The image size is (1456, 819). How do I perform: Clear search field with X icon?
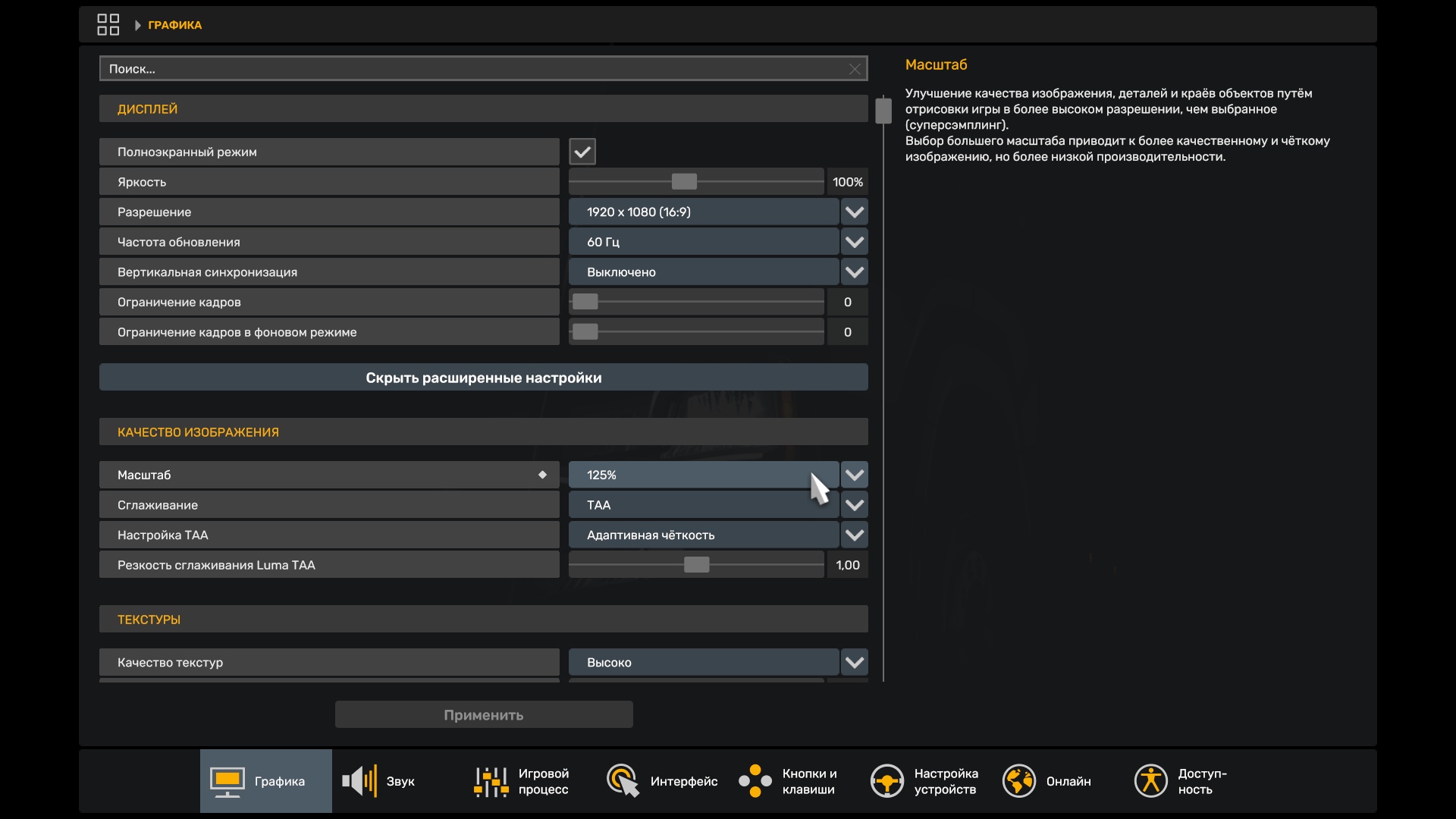click(855, 69)
